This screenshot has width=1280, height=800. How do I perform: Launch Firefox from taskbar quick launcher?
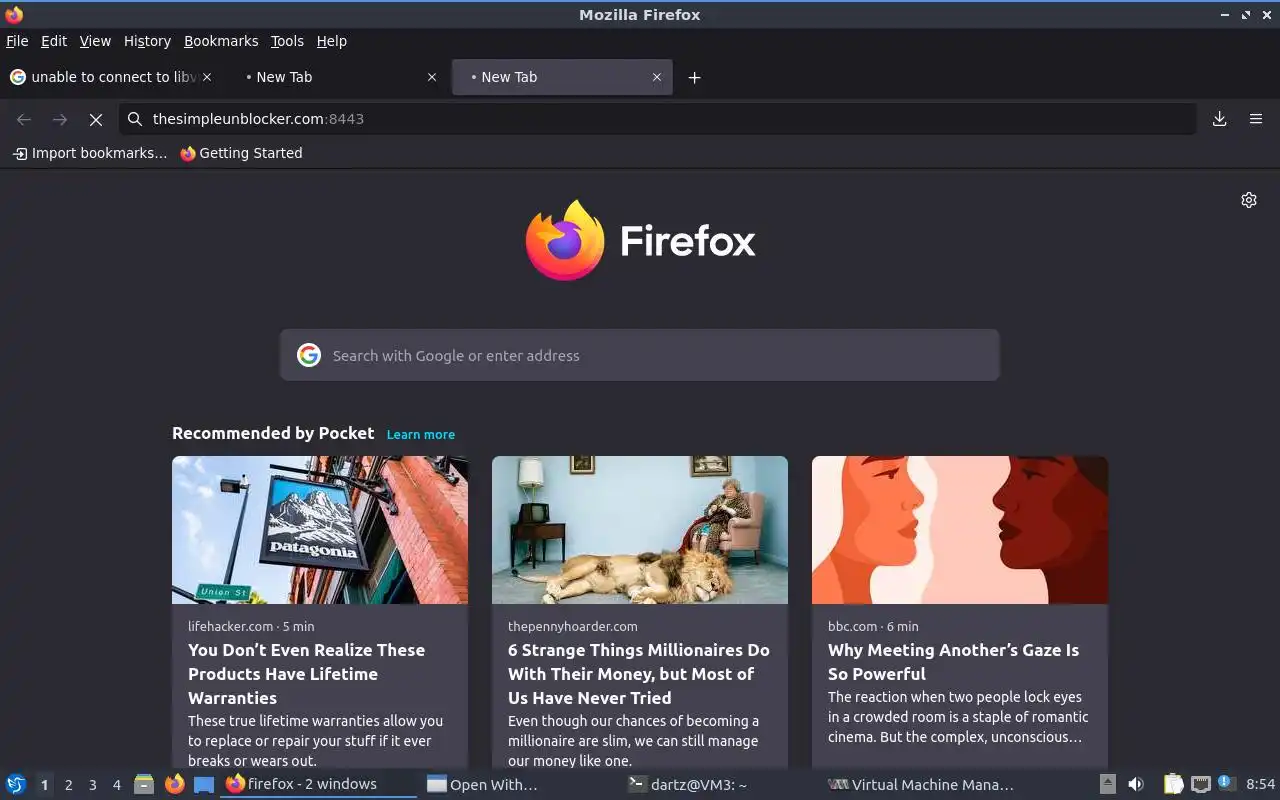point(175,784)
